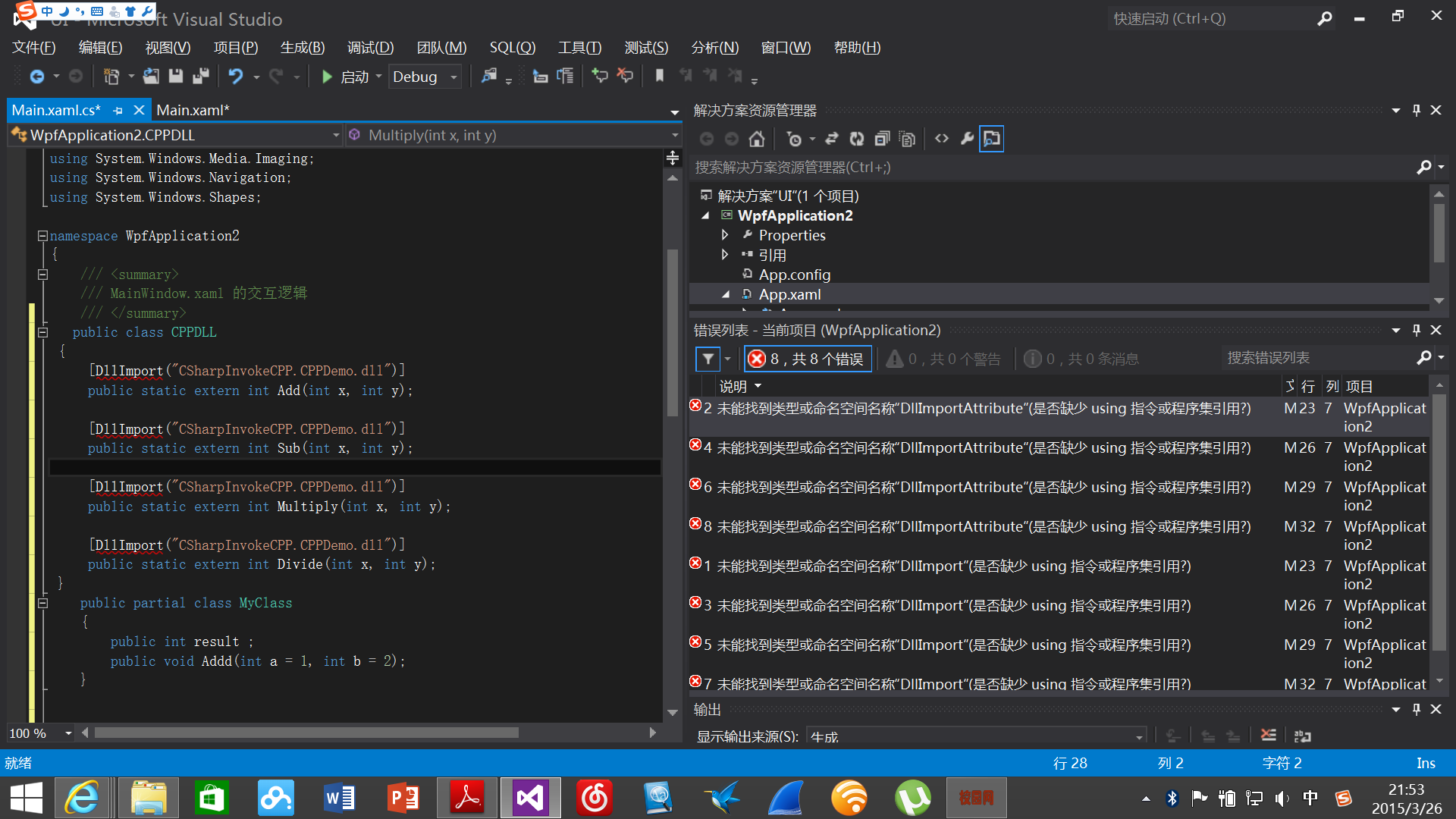Toggle the warnings filter showing 0 warnings
This screenshot has width=1456, height=819.
(x=943, y=359)
